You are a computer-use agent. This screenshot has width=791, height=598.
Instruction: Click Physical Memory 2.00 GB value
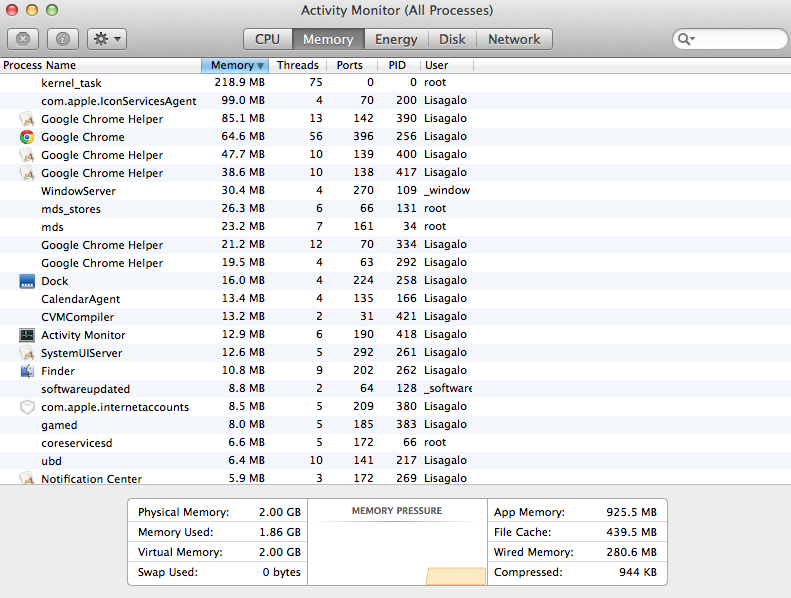click(279, 512)
